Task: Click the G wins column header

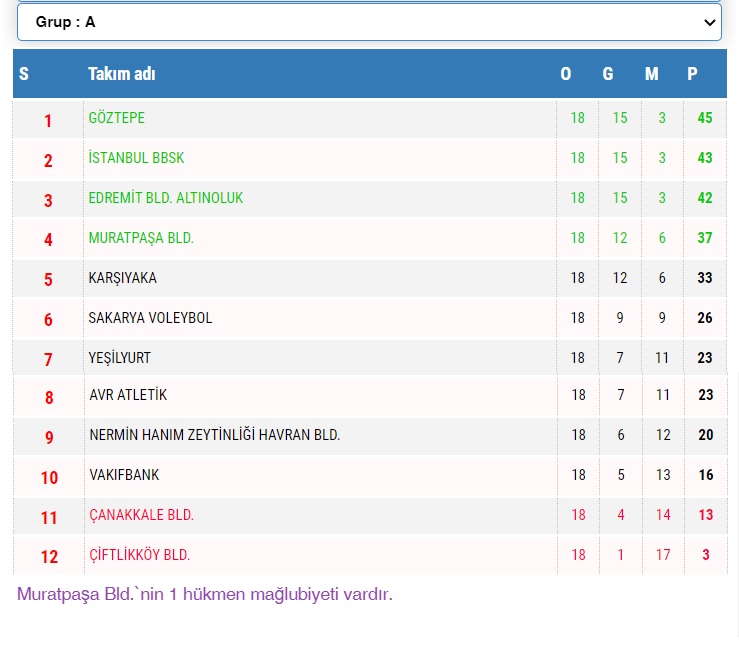Action: pos(608,74)
